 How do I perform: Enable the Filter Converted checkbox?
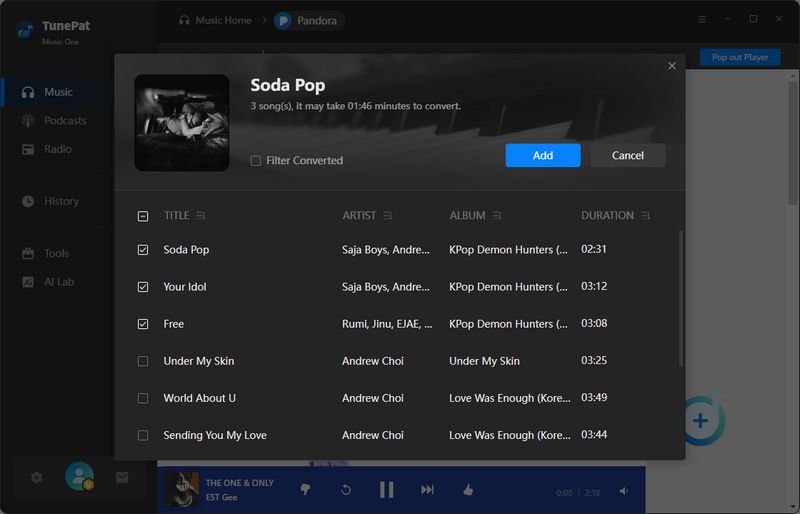point(256,161)
